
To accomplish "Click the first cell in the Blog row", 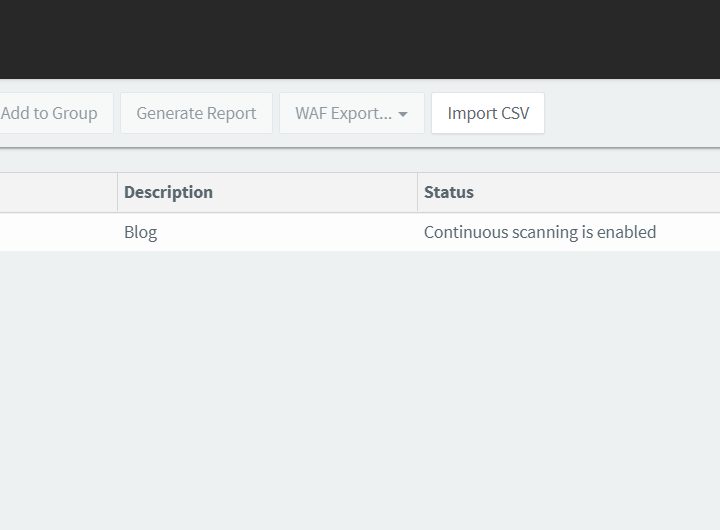I will [x=58, y=232].
